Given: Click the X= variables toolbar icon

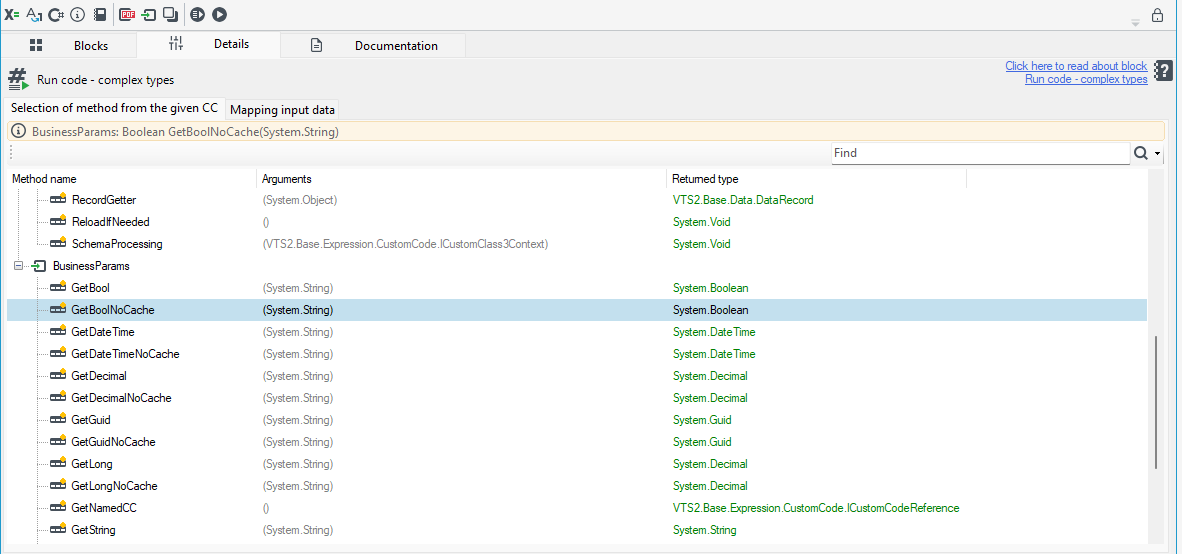Looking at the screenshot, I should click(x=11, y=14).
